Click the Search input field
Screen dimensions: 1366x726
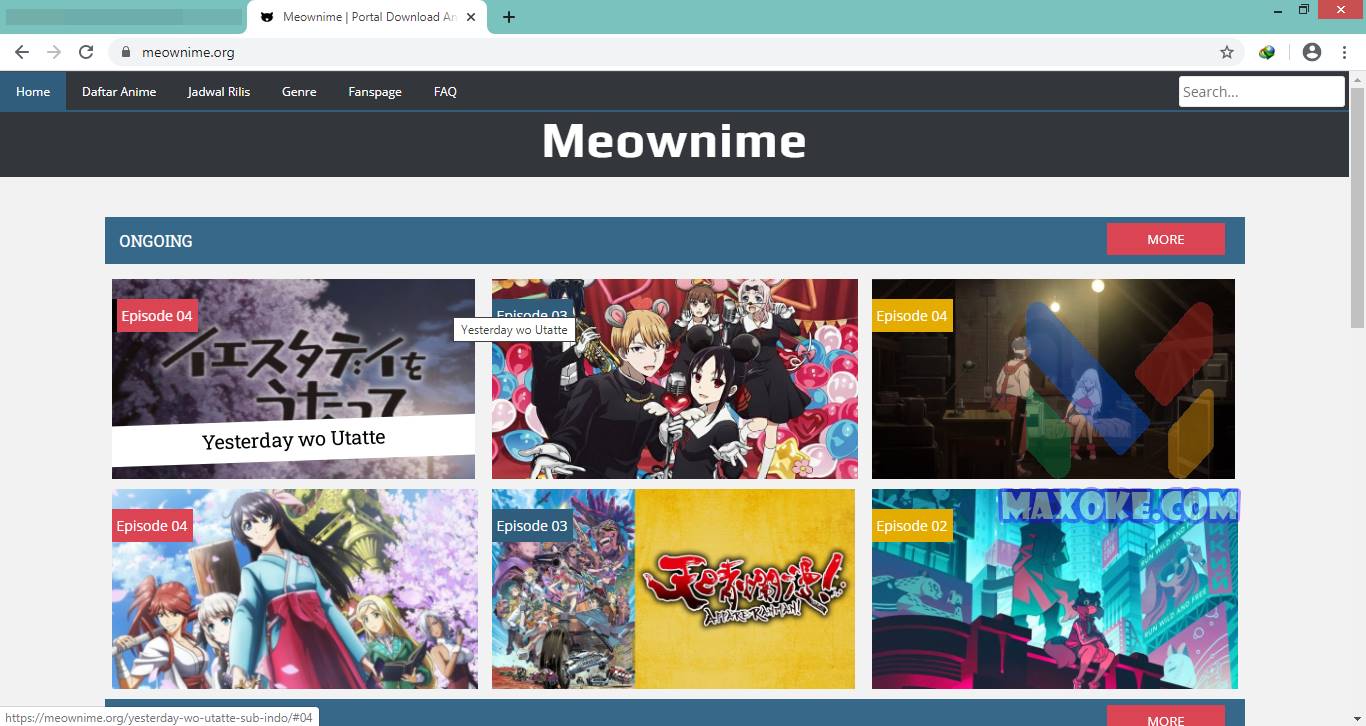tap(1262, 91)
